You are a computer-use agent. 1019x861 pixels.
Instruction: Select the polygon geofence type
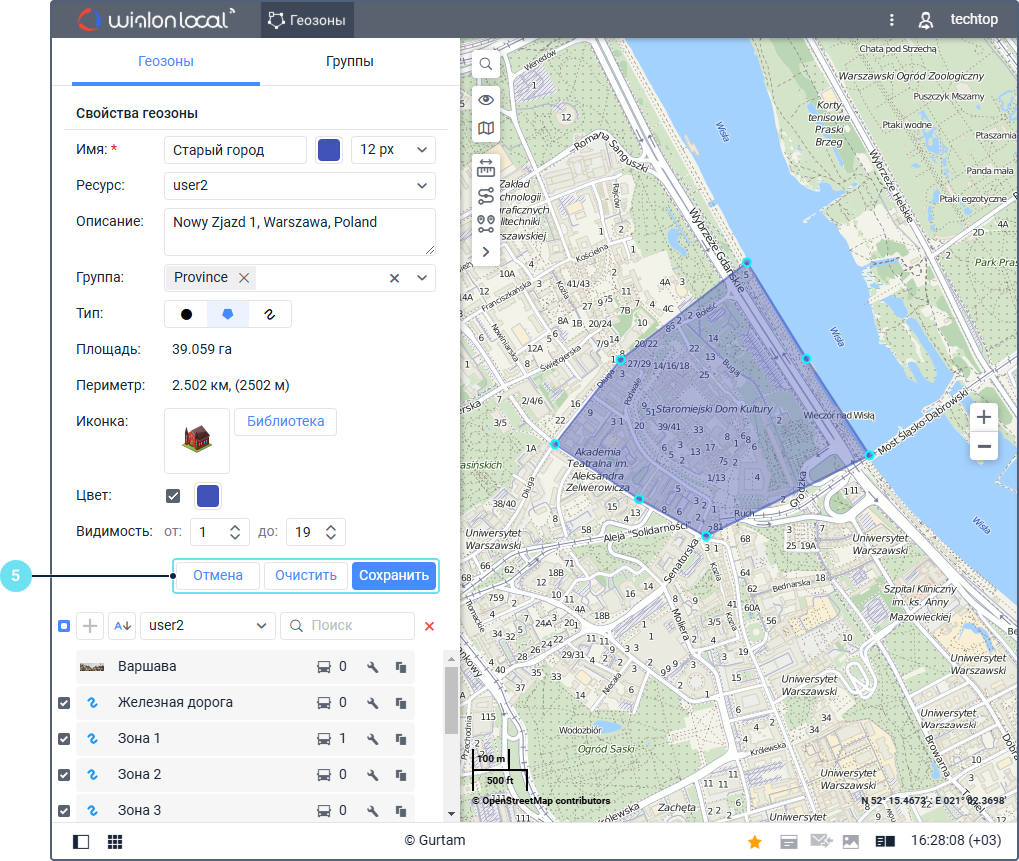pos(228,314)
